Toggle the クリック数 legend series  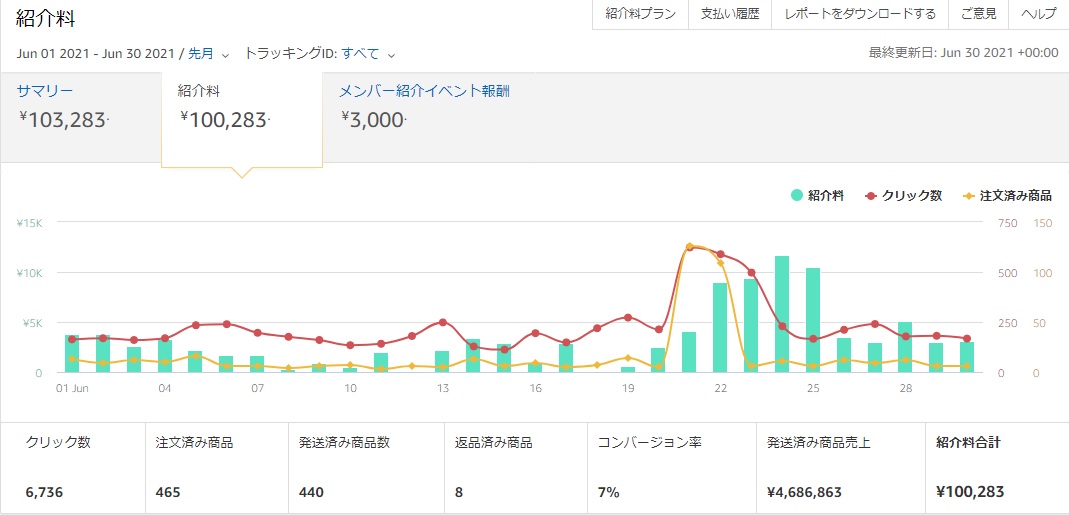tap(903, 196)
